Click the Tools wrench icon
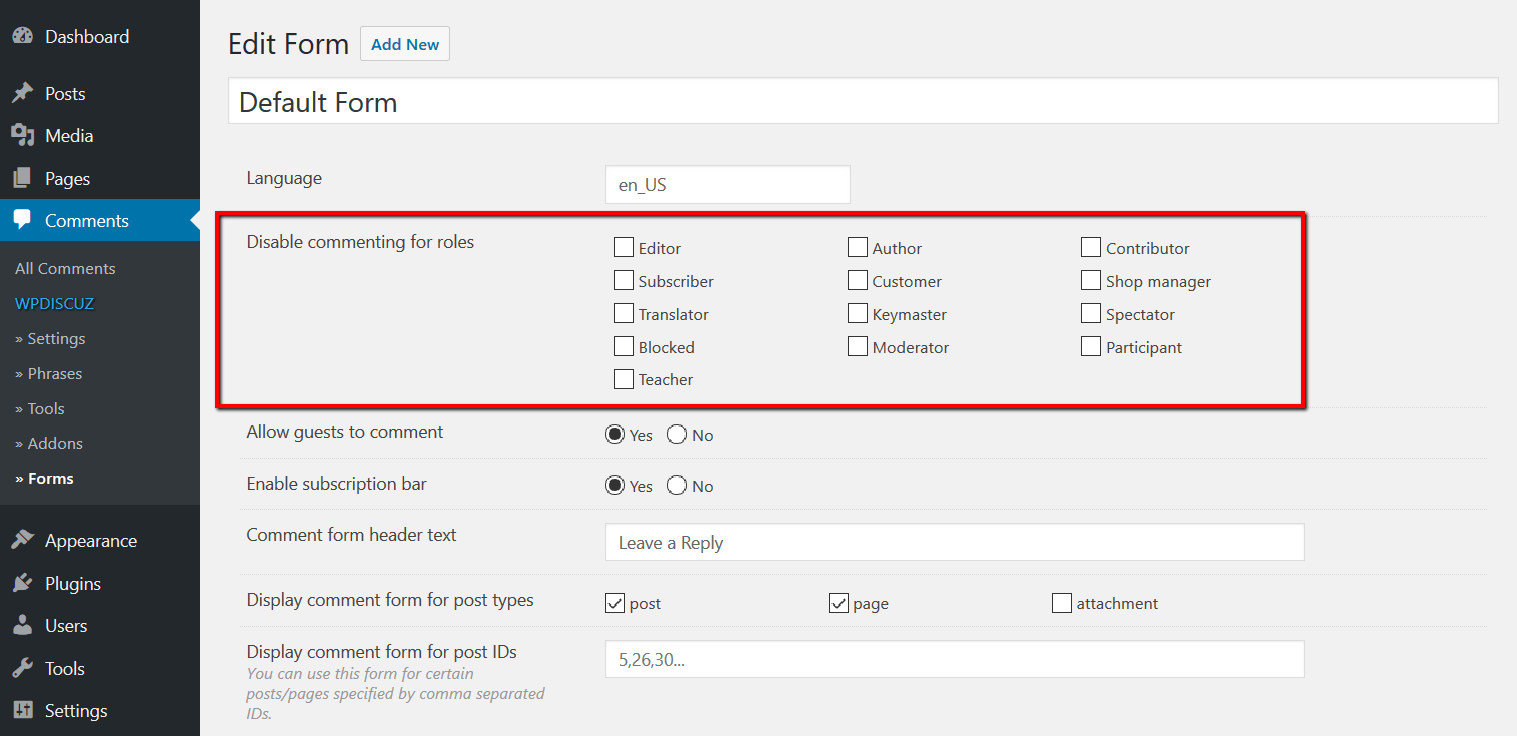 (x=22, y=669)
